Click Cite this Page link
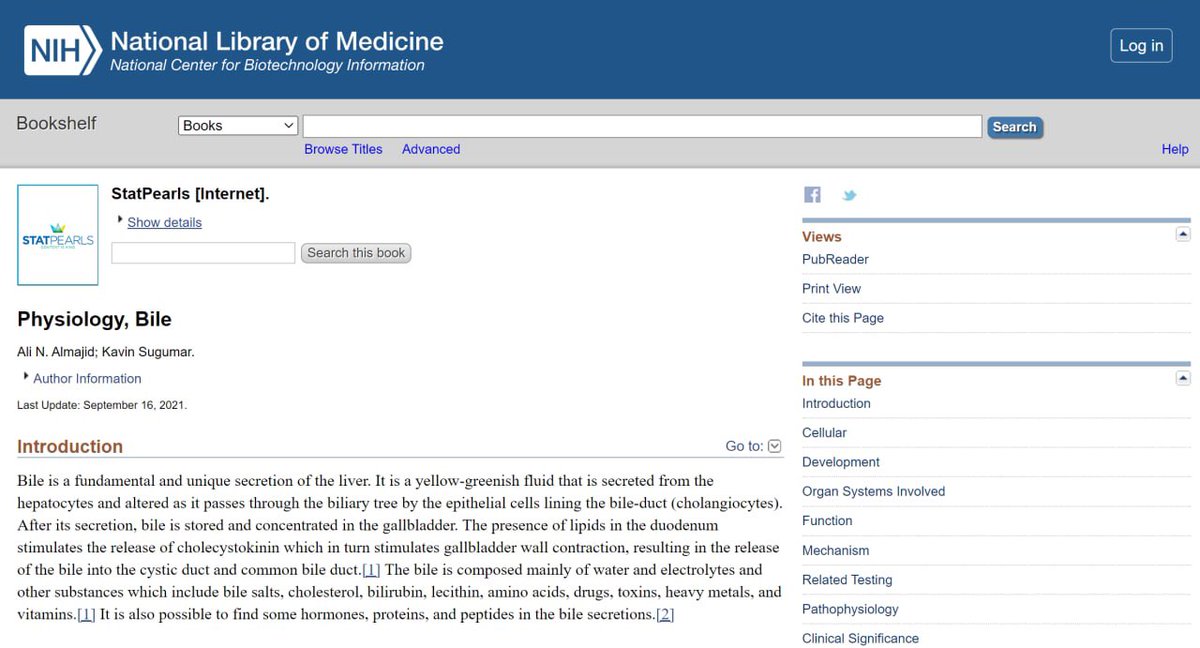This screenshot has width=1200, height=648. 843,318
